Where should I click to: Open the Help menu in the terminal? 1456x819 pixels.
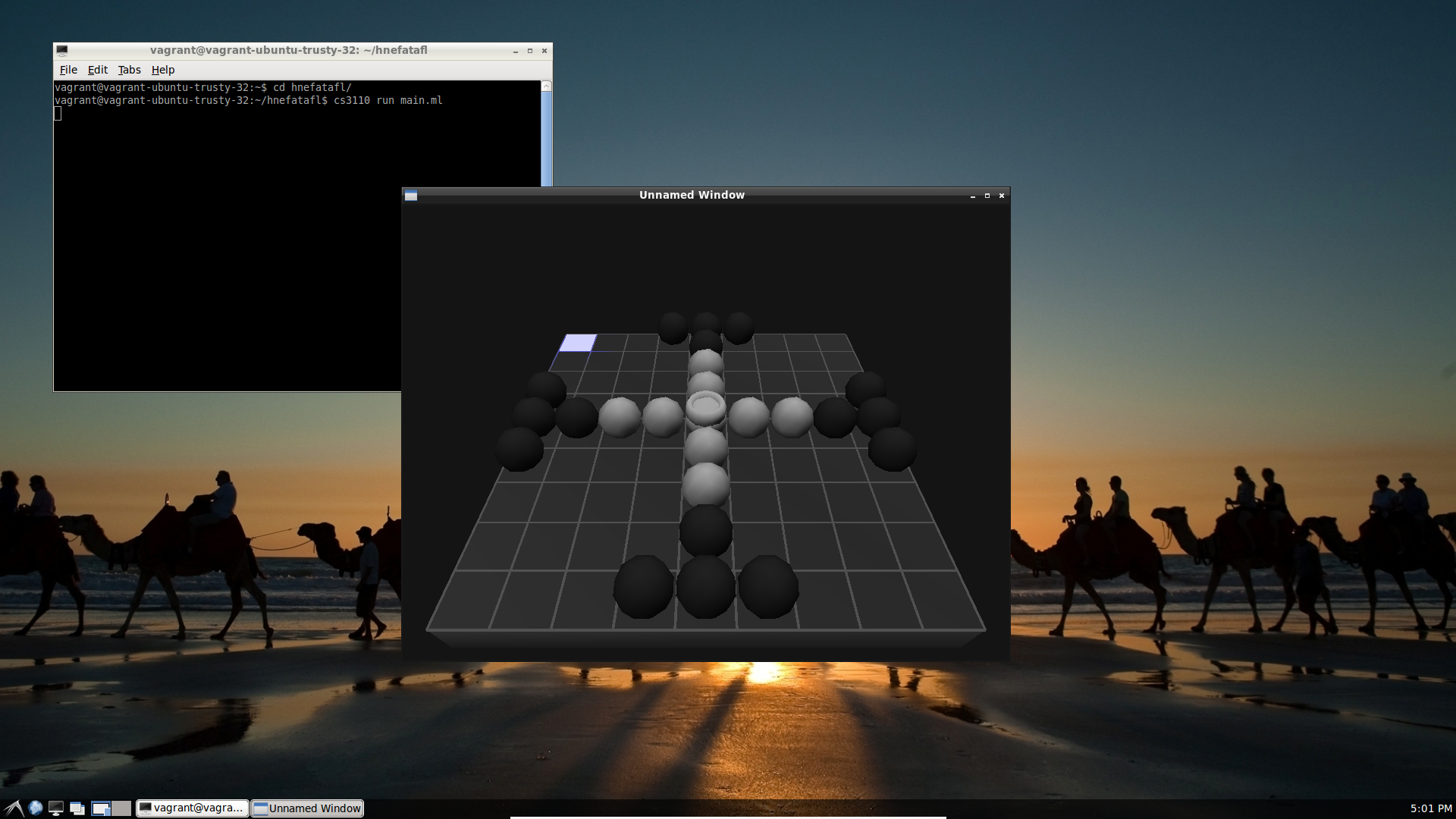(162, 70)
